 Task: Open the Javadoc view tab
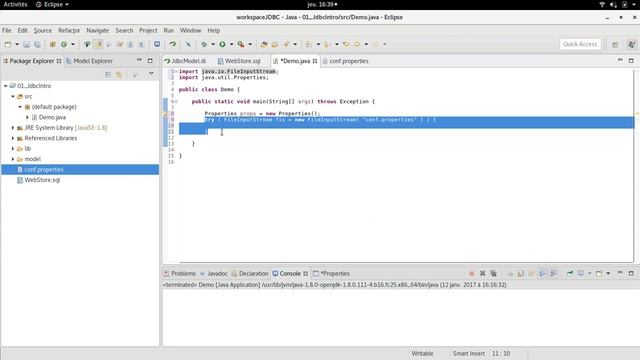[213, 273]
